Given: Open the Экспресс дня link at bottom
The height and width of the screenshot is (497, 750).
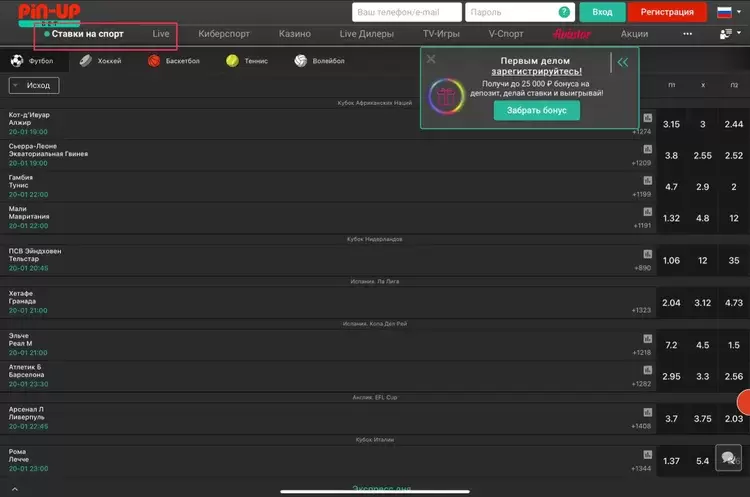Looking at the screenshot, I should (381, 488).
